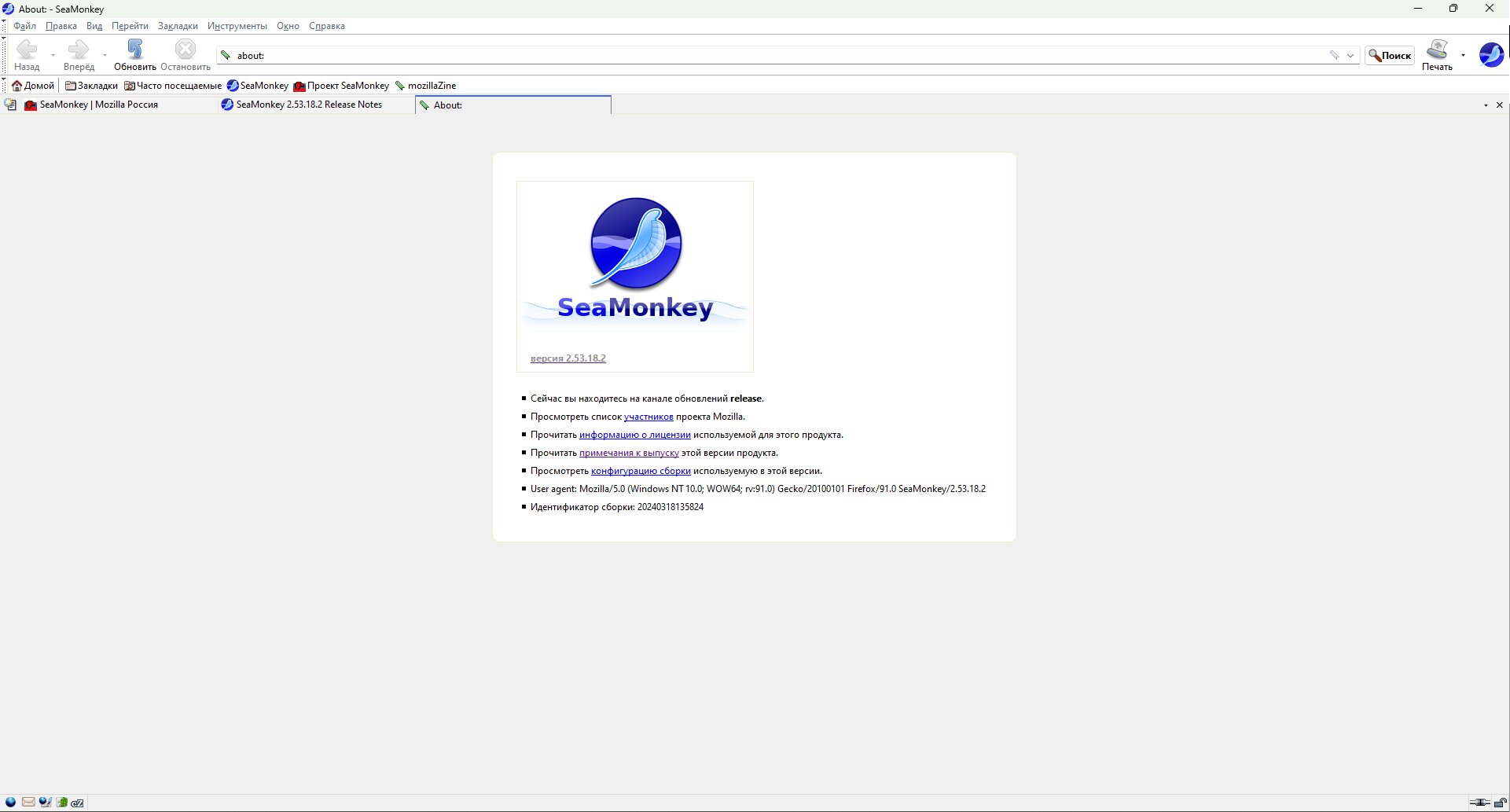
Task: Open the Правка menu
Action: pos(61,26)
